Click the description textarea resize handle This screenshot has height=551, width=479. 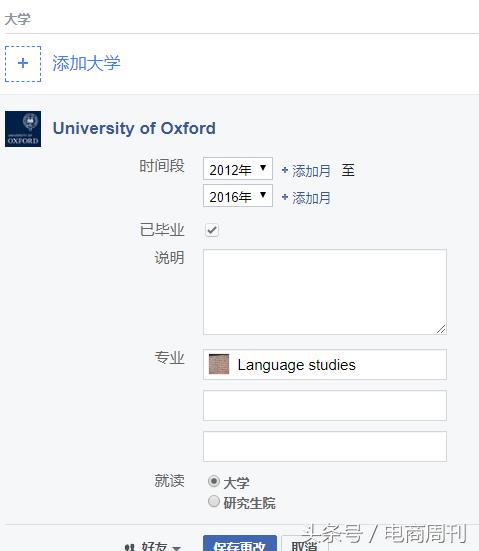click(x=441, y=329)
